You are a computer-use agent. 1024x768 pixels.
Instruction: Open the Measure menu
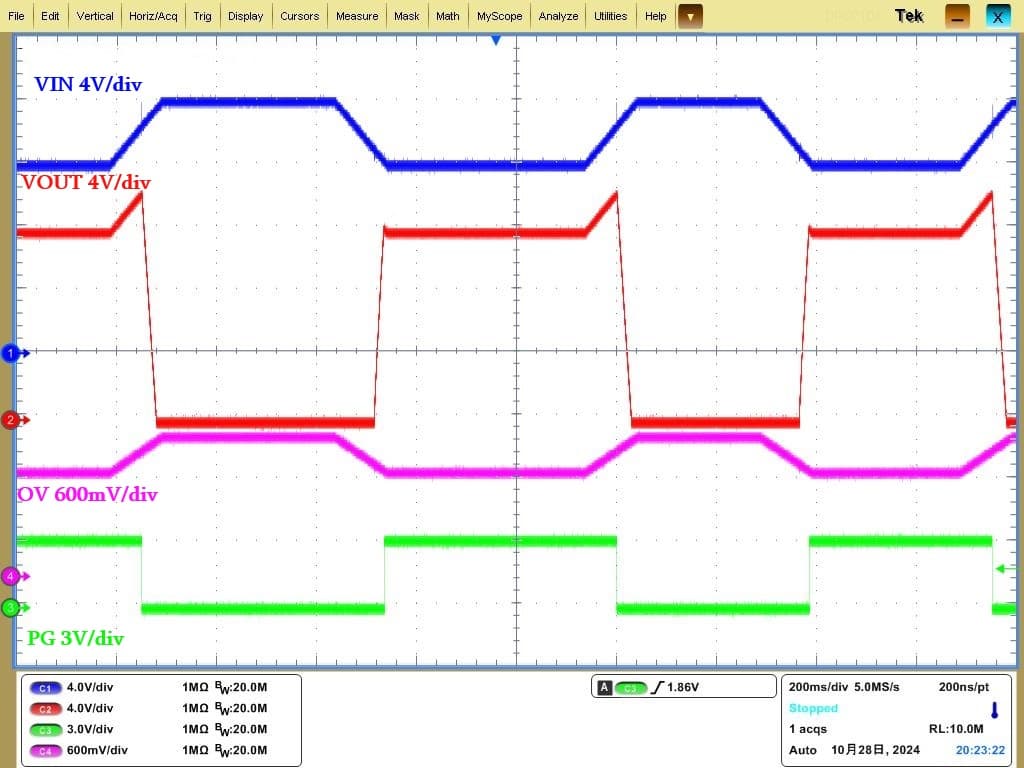[357, 16]
